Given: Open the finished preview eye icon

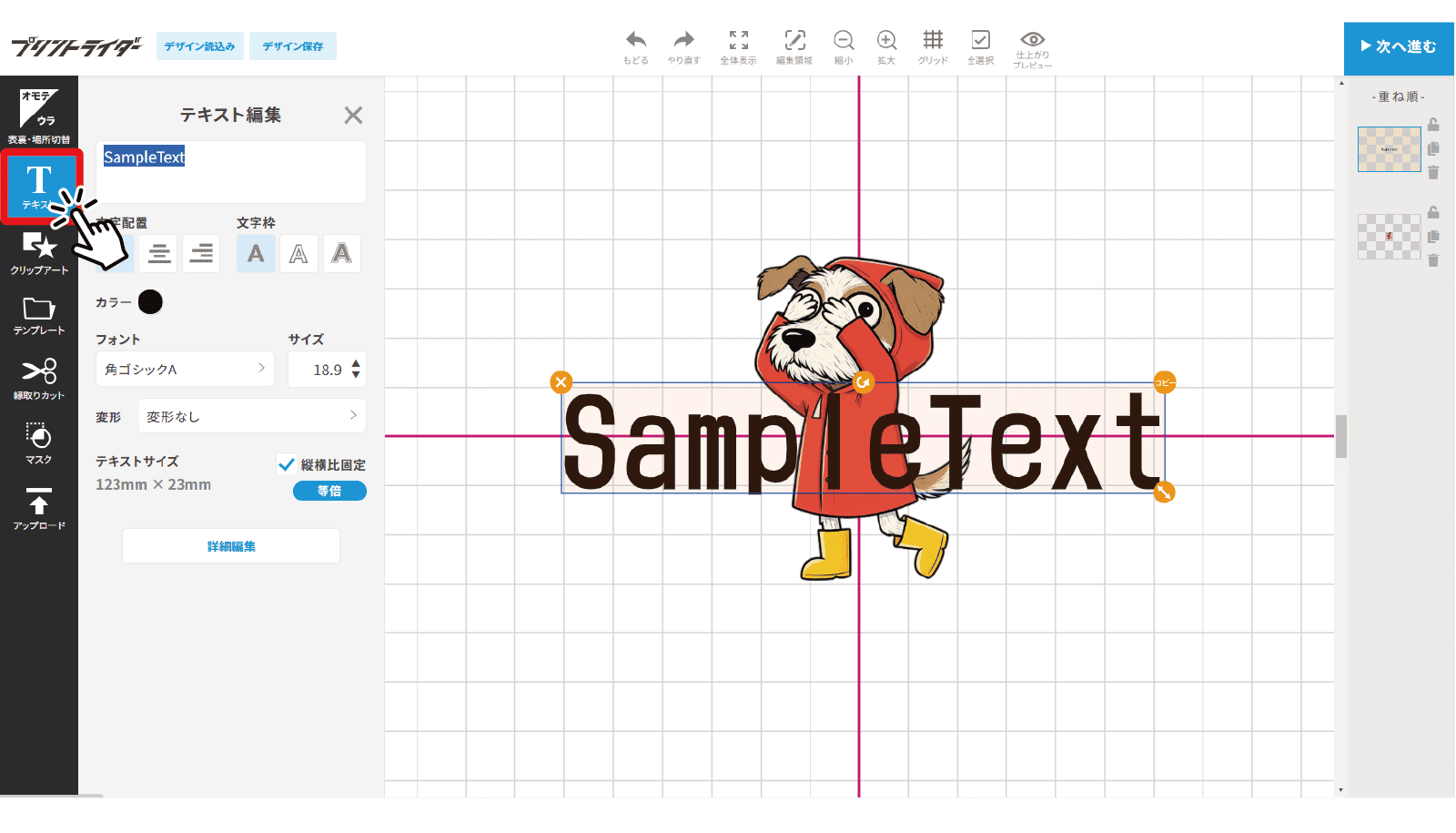Looking at the screenshot, I should coord(1032,41).
